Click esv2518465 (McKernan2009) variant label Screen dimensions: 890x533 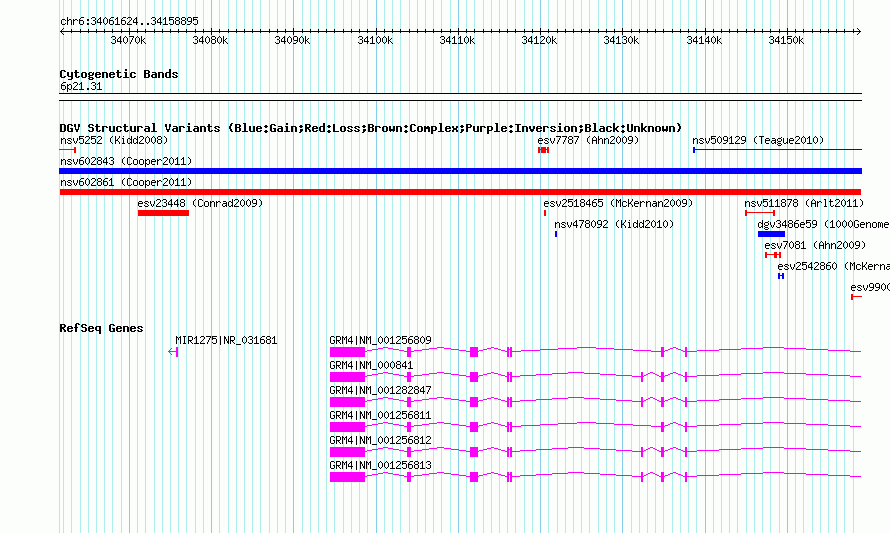point(618,203)
